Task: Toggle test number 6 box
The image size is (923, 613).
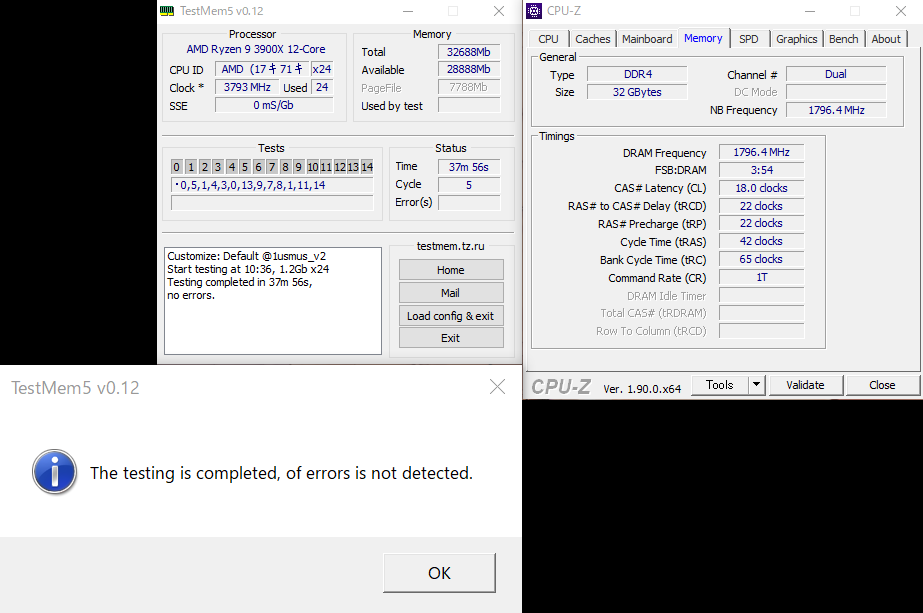Action: click(258, 167)
